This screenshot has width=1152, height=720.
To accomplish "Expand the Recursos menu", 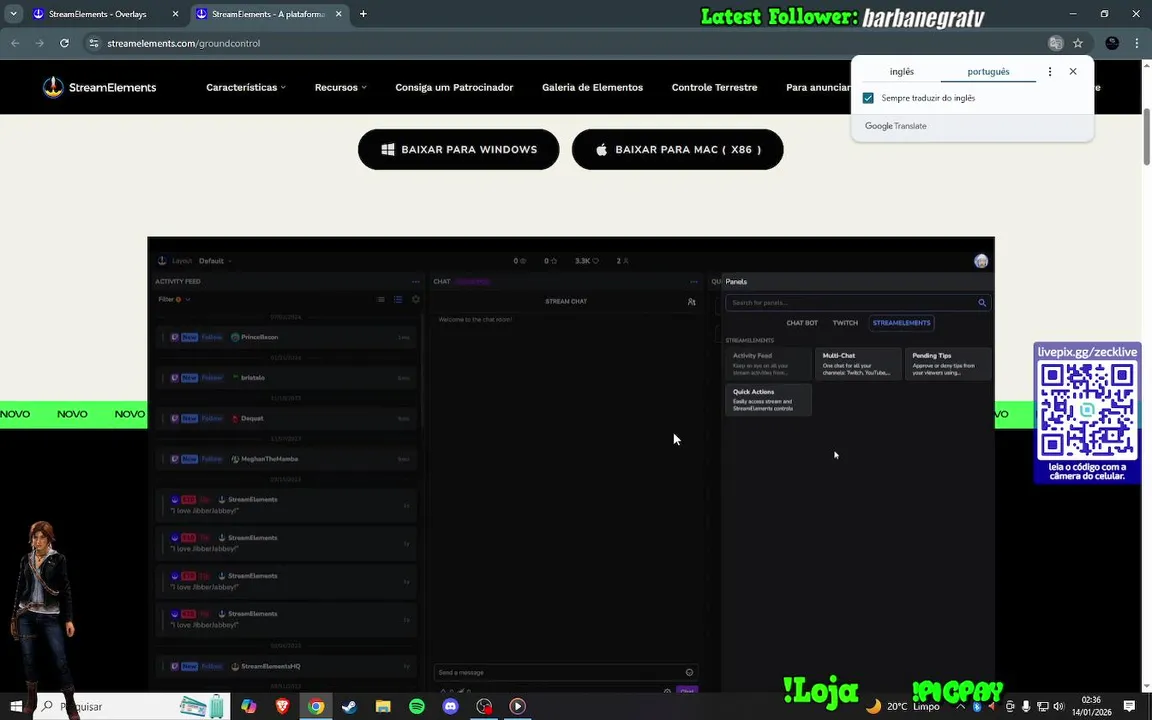I will [x=340, y=87].
